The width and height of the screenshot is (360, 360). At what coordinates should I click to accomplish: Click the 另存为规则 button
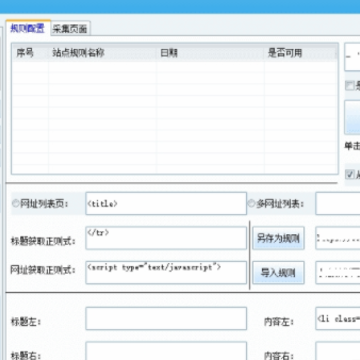tap(278, 238)
